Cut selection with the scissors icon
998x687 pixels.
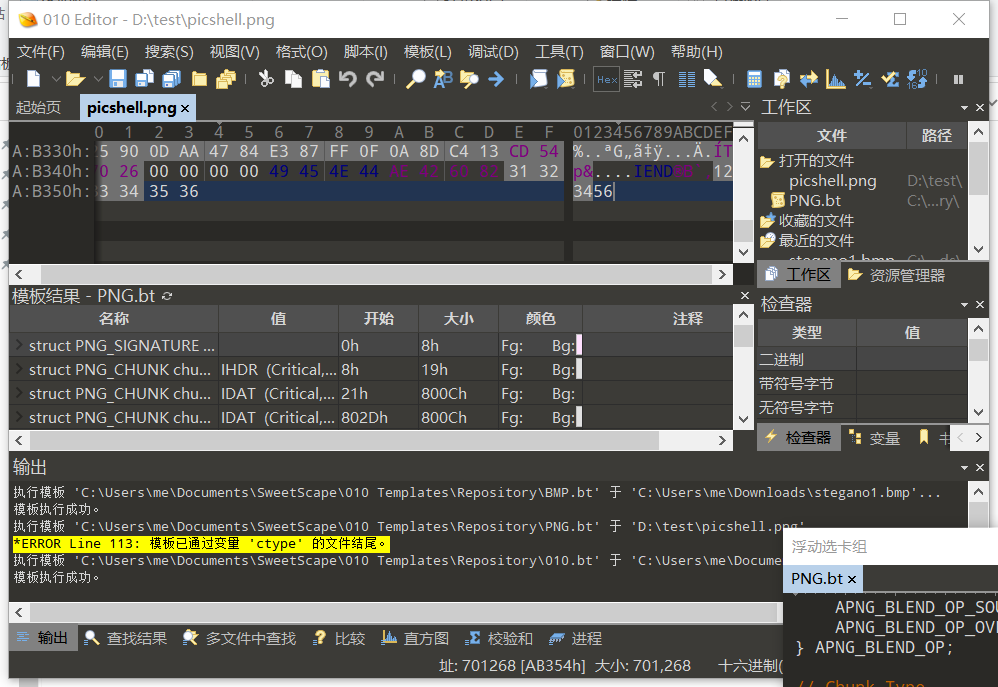(265, 79)
